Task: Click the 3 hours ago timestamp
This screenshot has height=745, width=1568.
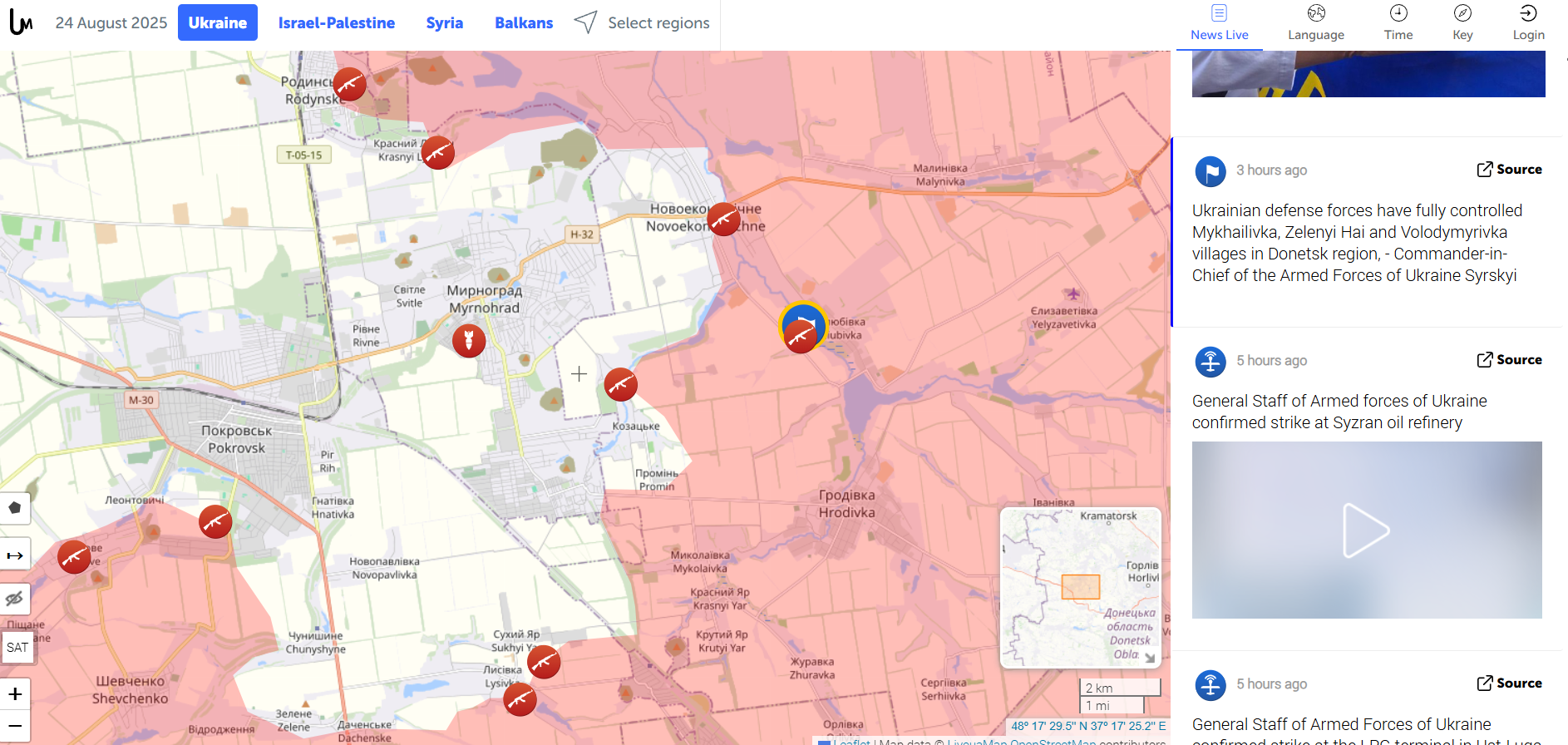Action: [1271, 170]
